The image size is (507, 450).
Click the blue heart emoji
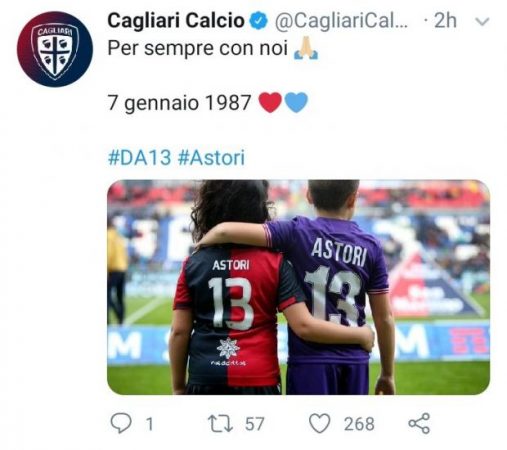[x=296, y=102]
